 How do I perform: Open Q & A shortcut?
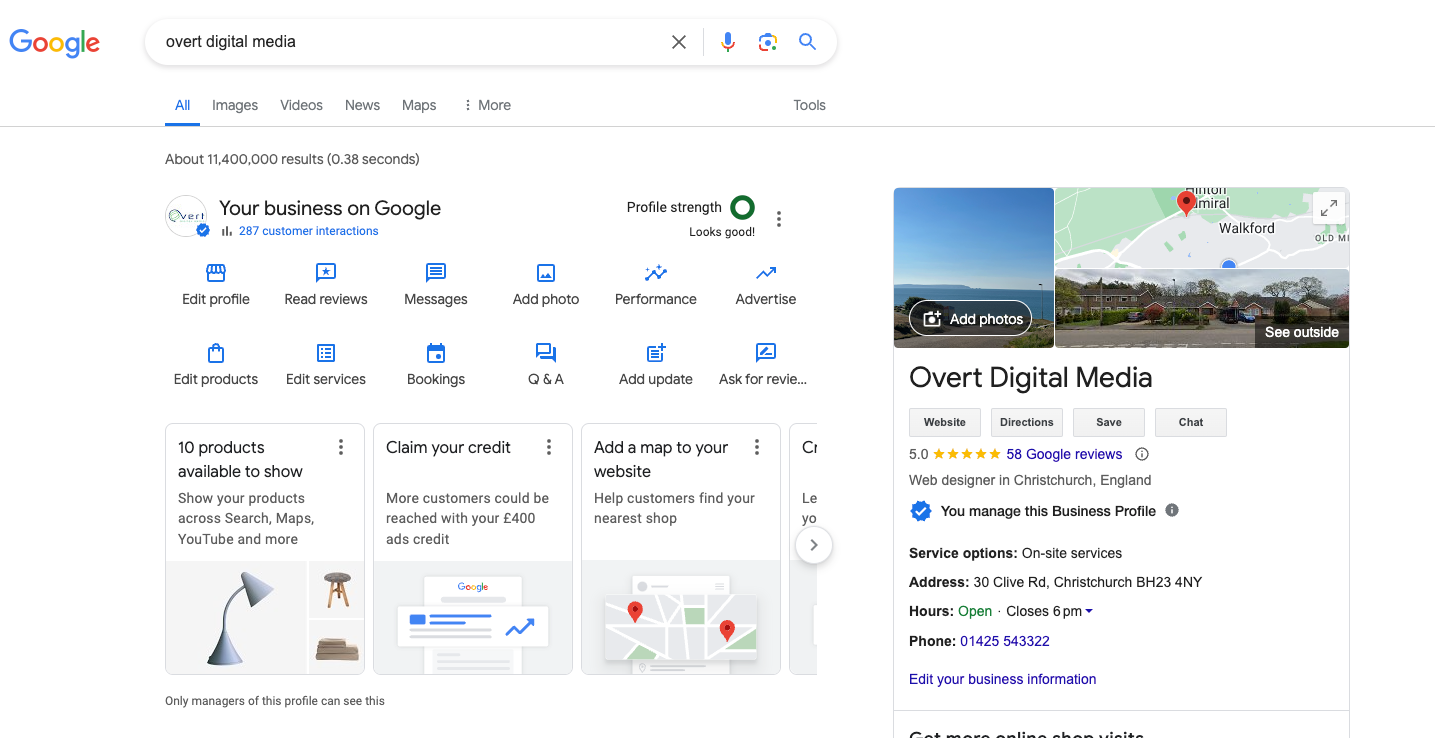click(546, 364)
